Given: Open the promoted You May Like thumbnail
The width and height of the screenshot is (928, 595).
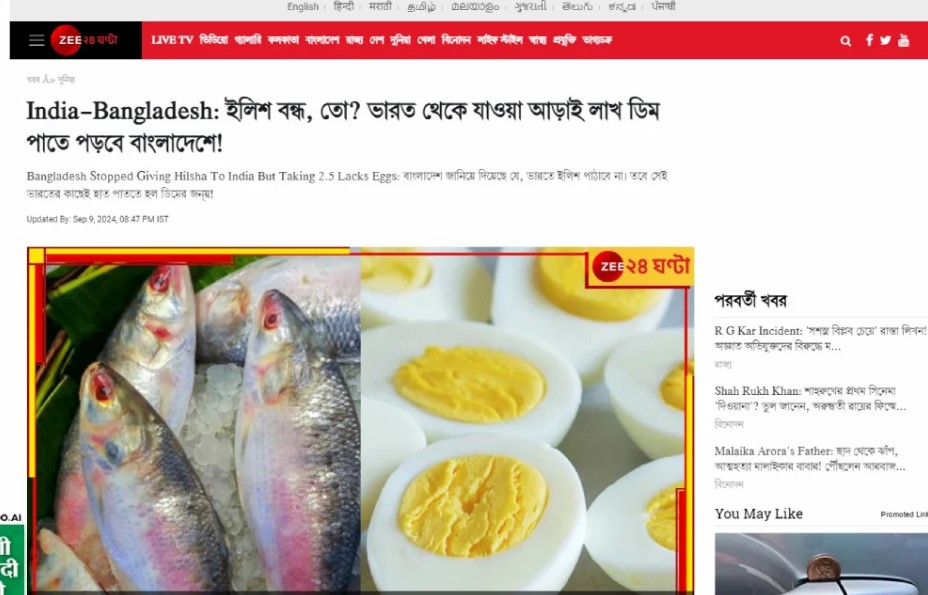Looking at the screenshot, I should 821,564.
